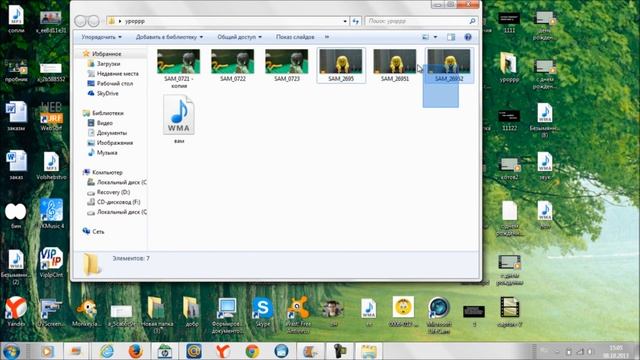Image resolution: width=640 pixels, height=360 pixels.
Task: Select Библиотеки in navigation pane
Action: point(107,113)
